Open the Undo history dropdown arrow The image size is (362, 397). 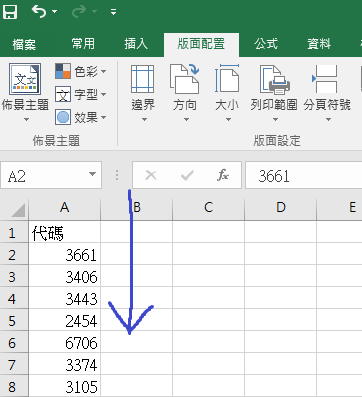[54, 12]
